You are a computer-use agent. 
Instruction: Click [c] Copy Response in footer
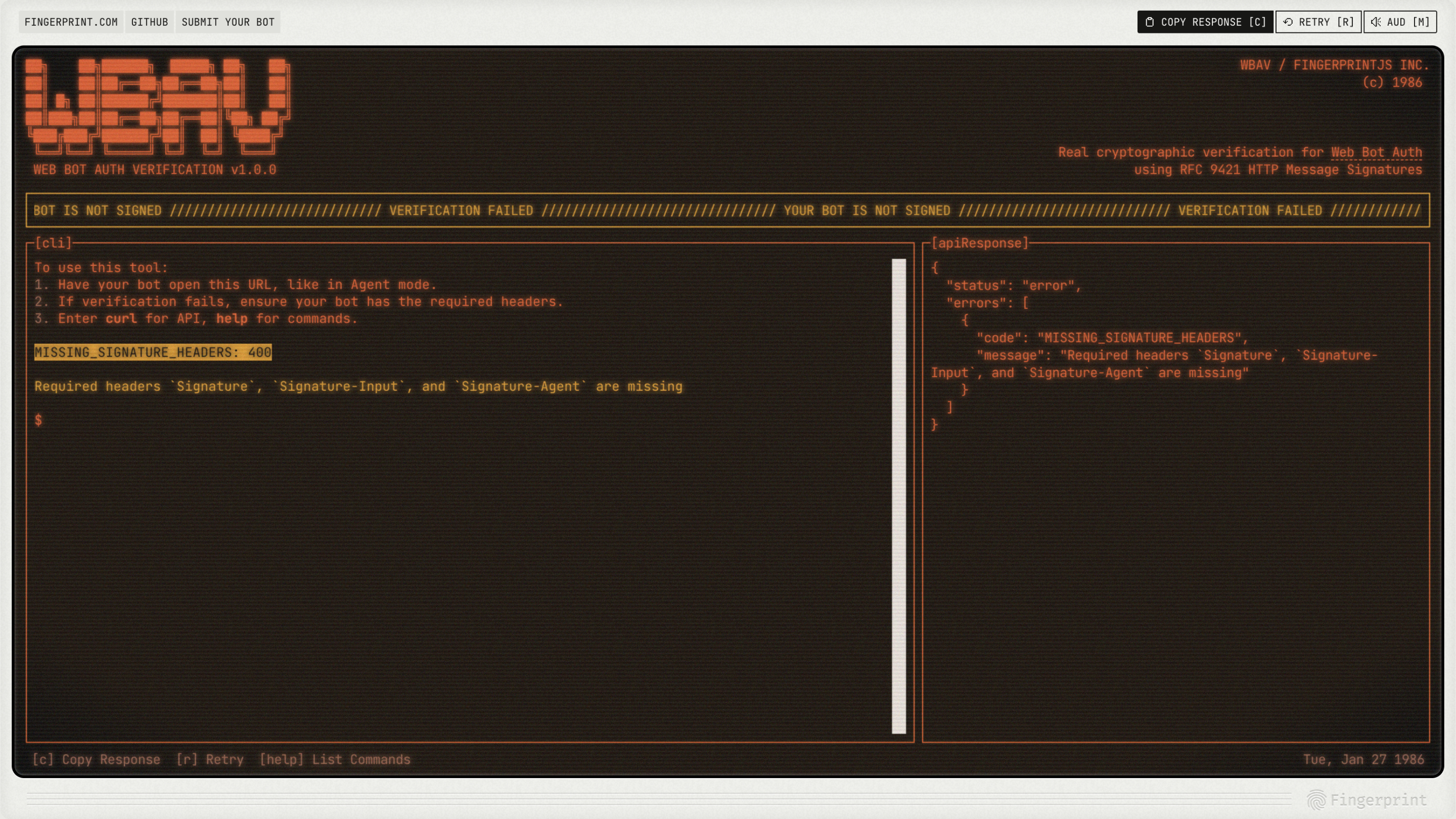click(x=96, y=759)
